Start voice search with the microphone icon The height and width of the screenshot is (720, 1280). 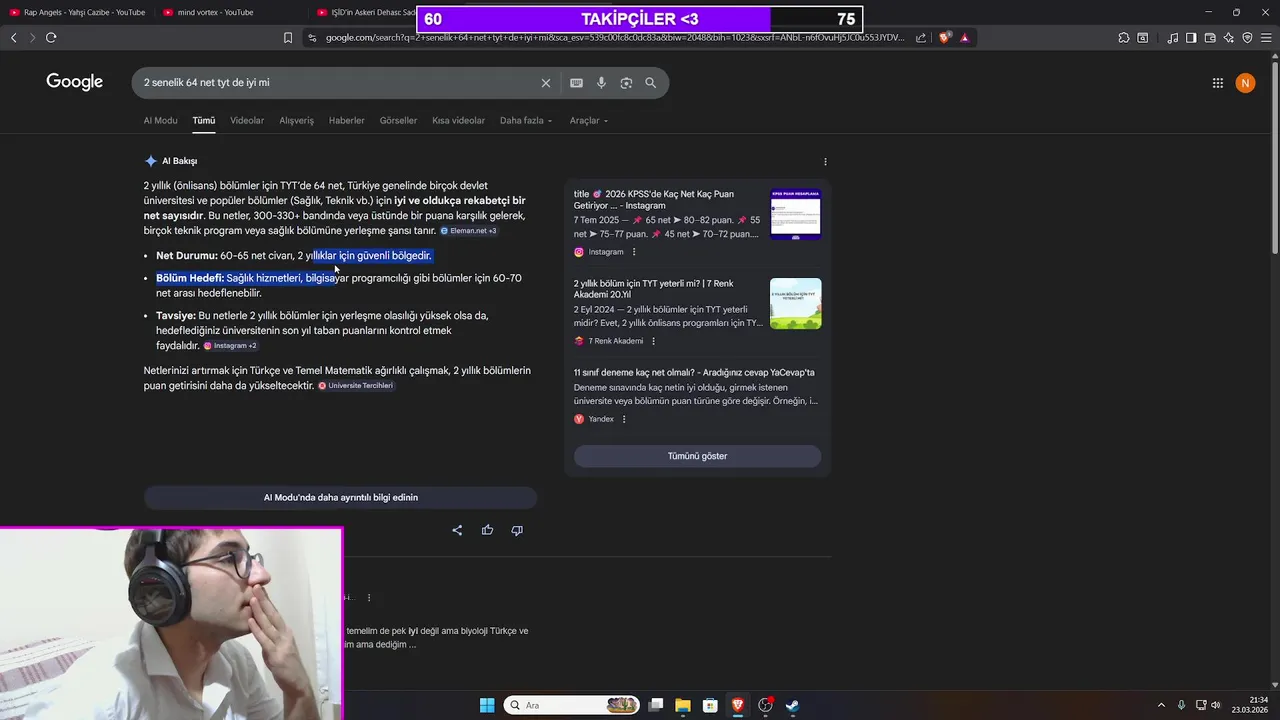[601, 83]
